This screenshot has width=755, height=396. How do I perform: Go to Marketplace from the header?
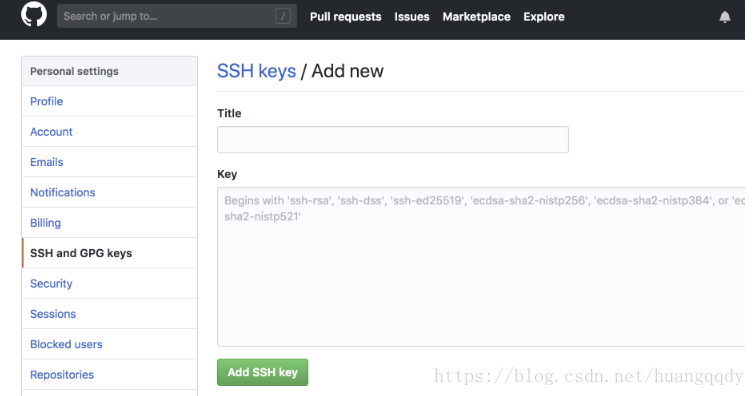476,17
